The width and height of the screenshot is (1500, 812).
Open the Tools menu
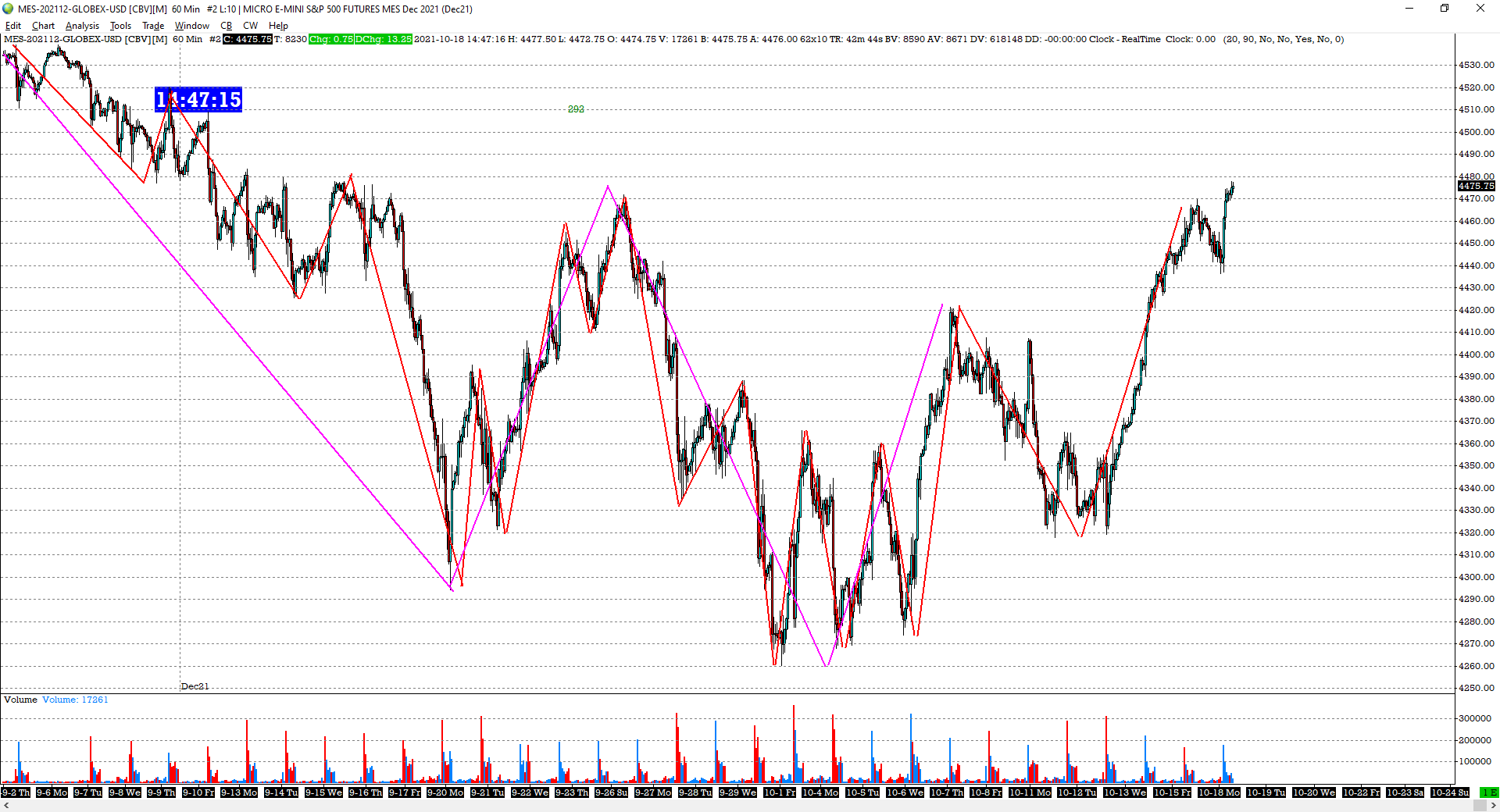click(x=120, y=26)
